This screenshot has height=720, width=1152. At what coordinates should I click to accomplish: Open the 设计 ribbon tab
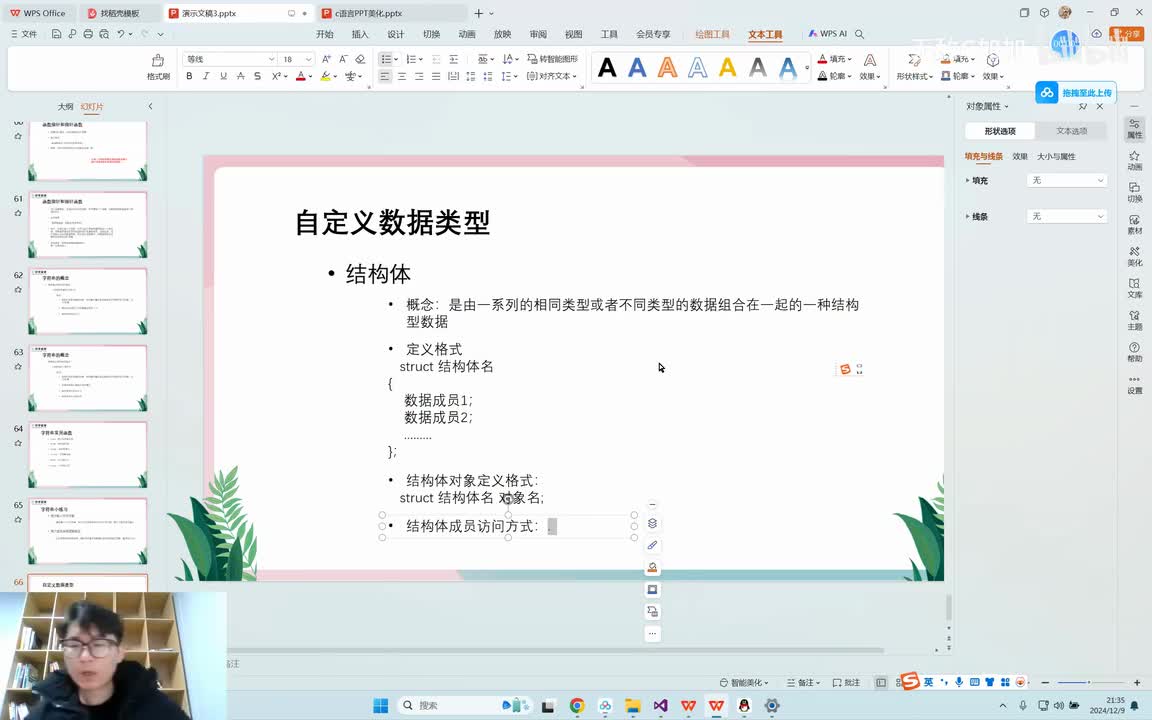click(396, 35)
